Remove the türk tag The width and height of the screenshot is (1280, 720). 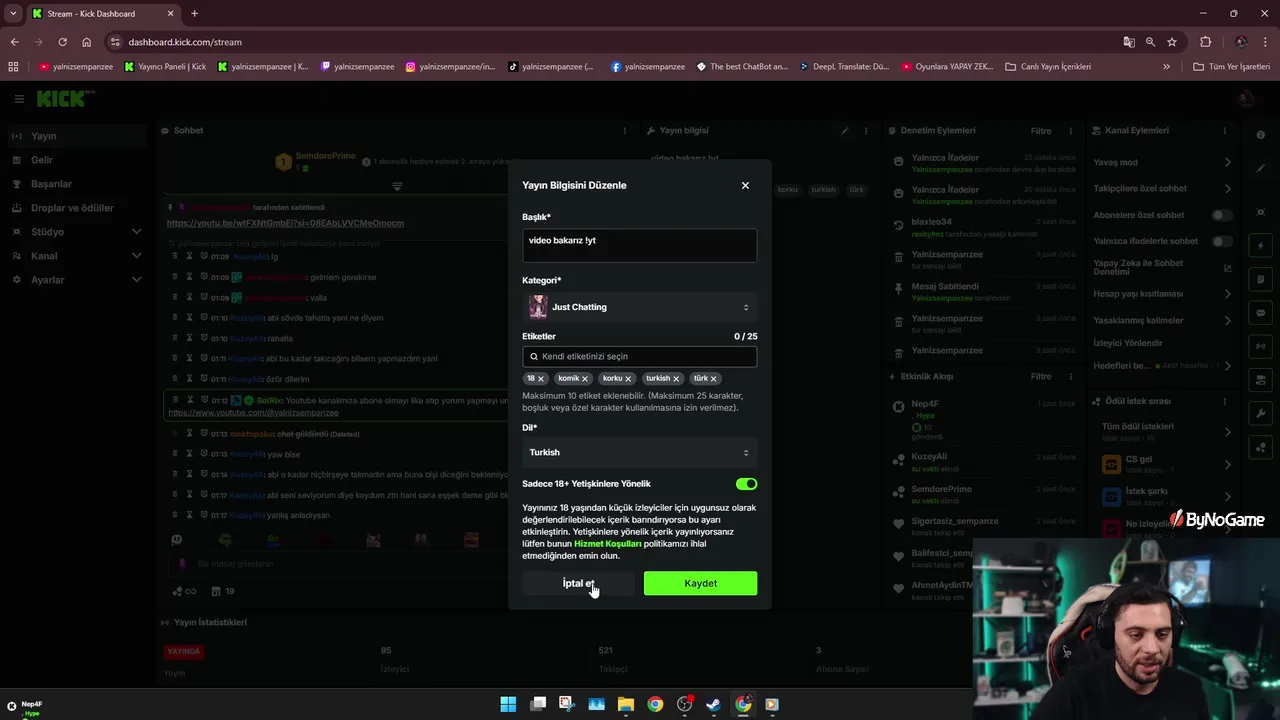coord(713,379)
